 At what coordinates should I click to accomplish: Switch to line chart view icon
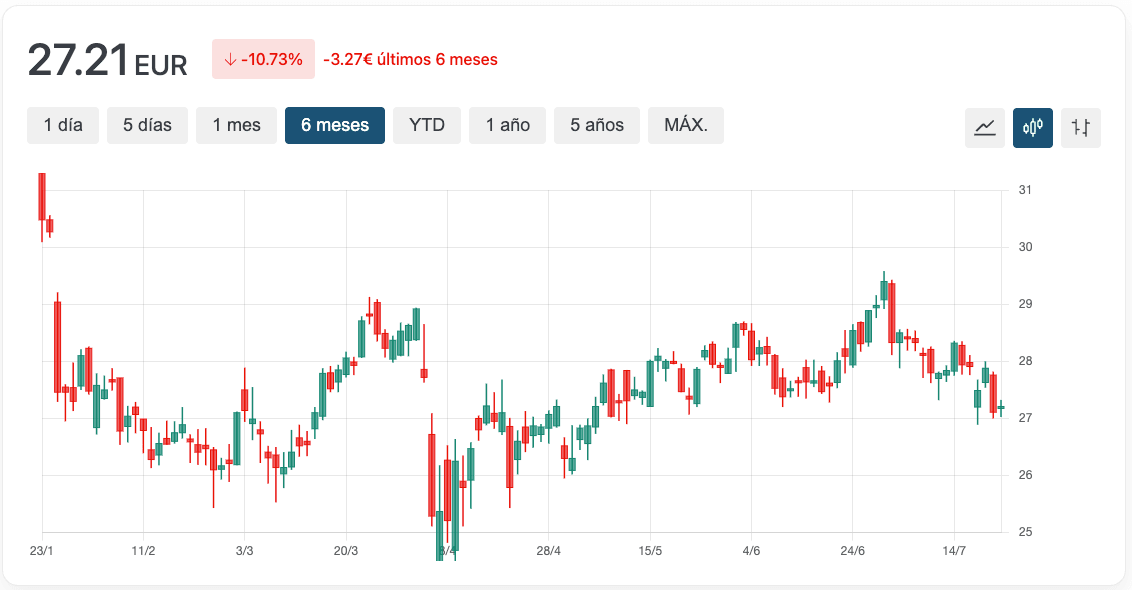click(x=984, y=127)
